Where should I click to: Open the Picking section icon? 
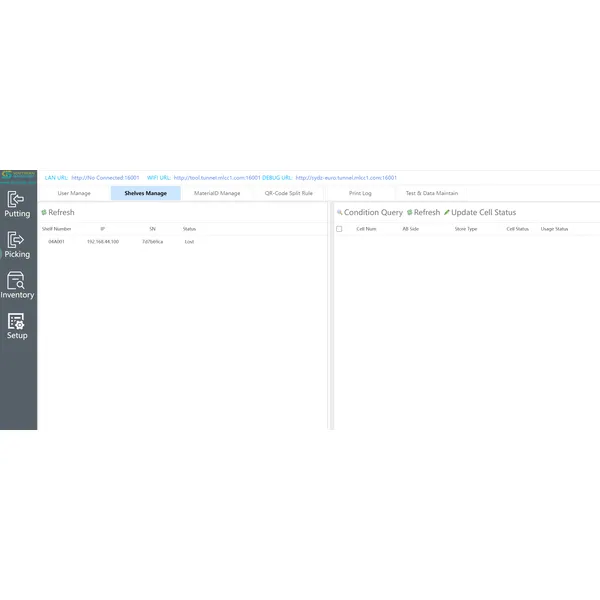coord(17,241)
